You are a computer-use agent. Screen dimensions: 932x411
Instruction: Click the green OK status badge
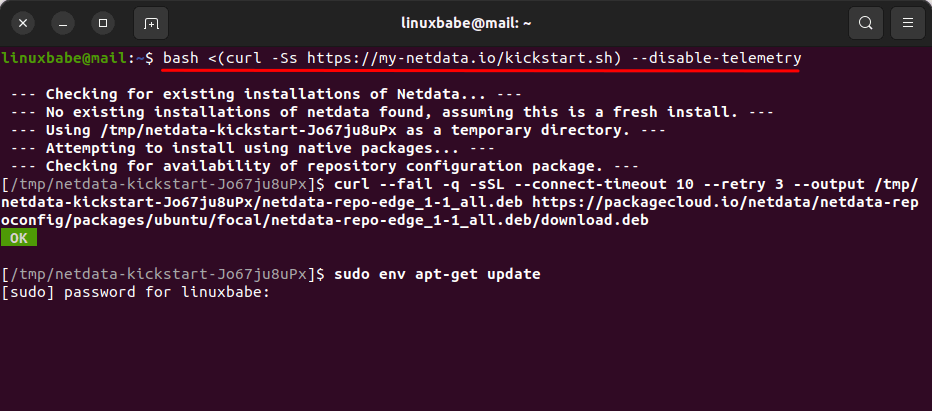pyautogui.click(x=19, y=238)
